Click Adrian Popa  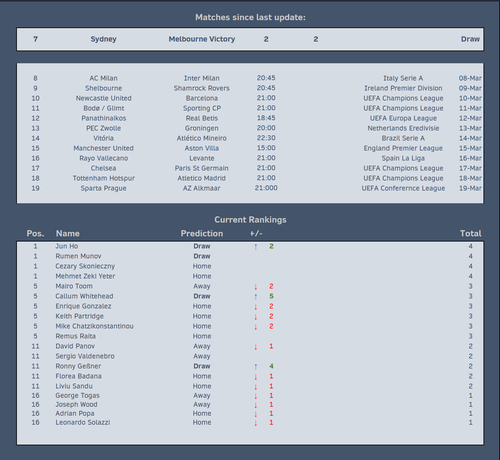[75, 413]
